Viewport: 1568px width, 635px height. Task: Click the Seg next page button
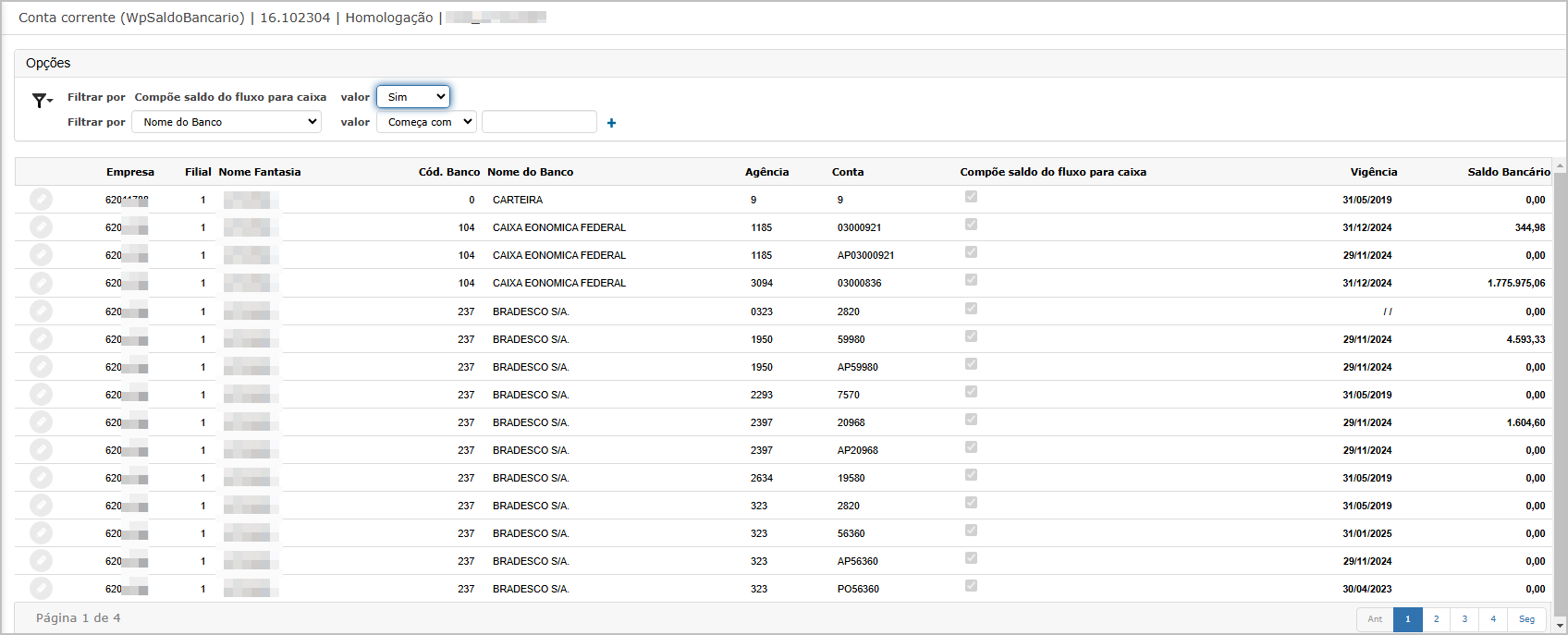point(1526,619)
